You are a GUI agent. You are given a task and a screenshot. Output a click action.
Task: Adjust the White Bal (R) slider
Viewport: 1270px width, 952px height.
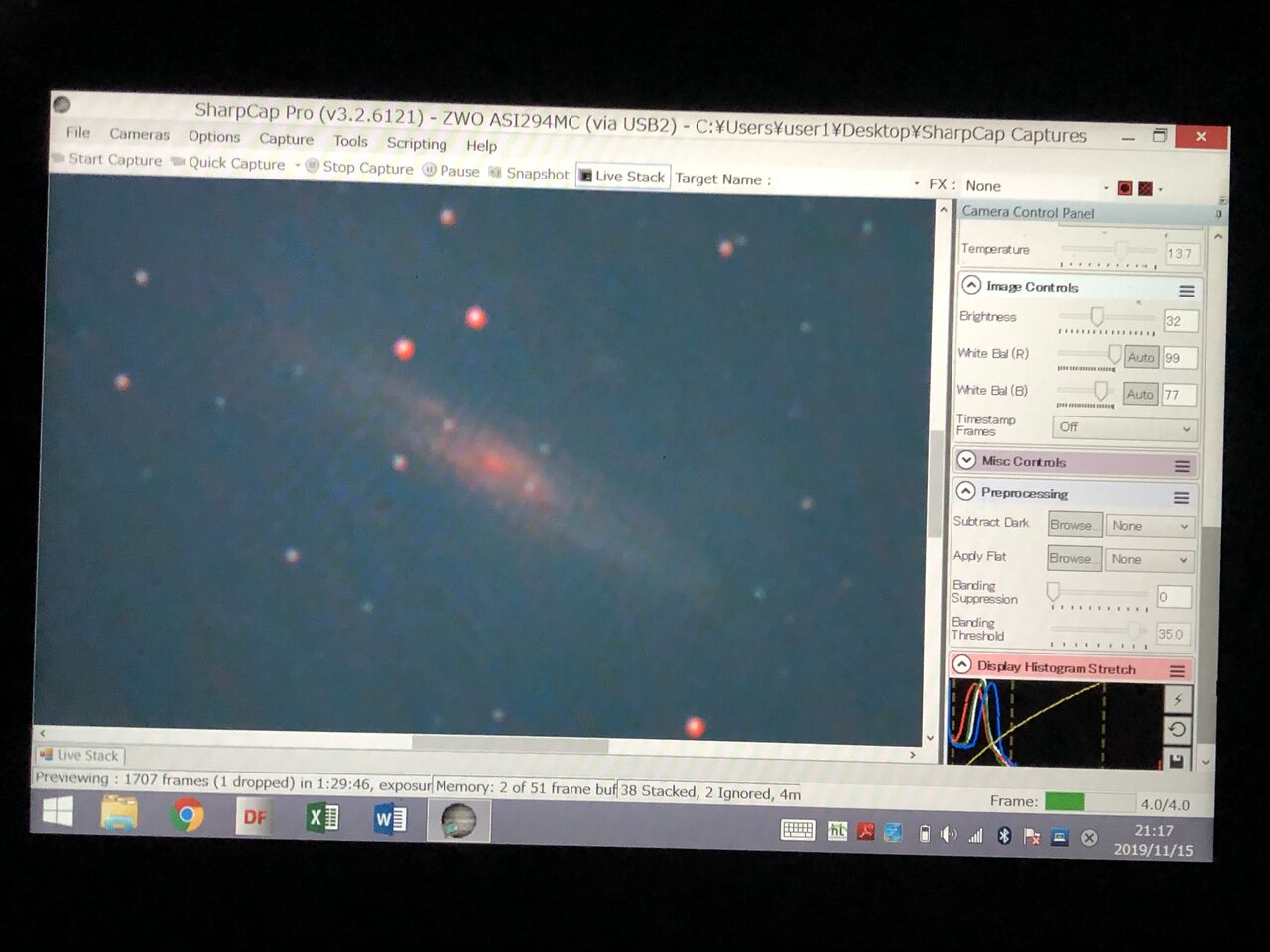1087,354
